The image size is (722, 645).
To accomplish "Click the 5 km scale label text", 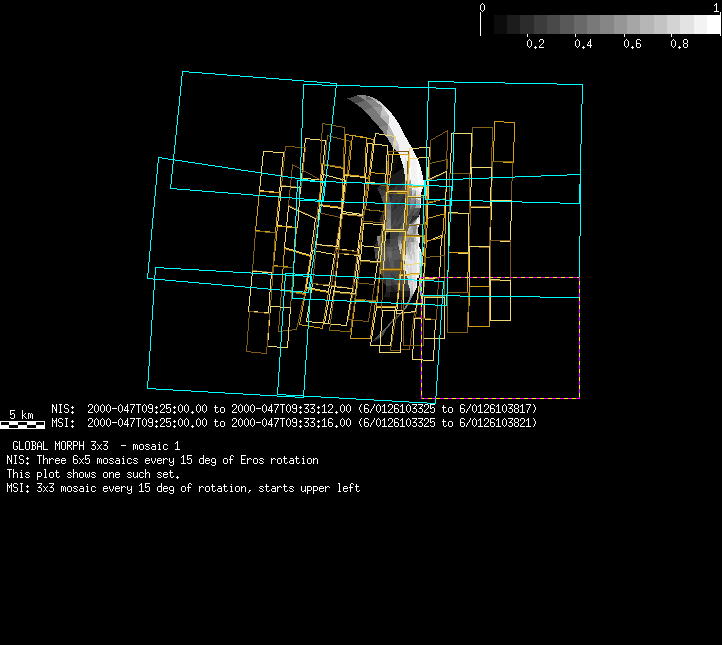I will pos(21,414).
